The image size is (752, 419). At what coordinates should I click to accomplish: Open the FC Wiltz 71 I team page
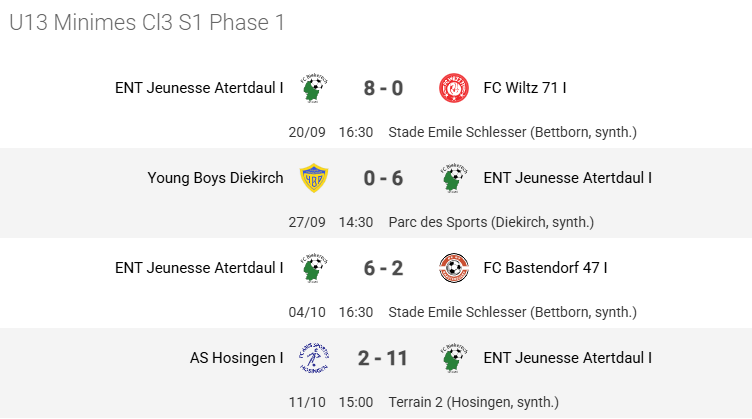click(x=525, y=88)
